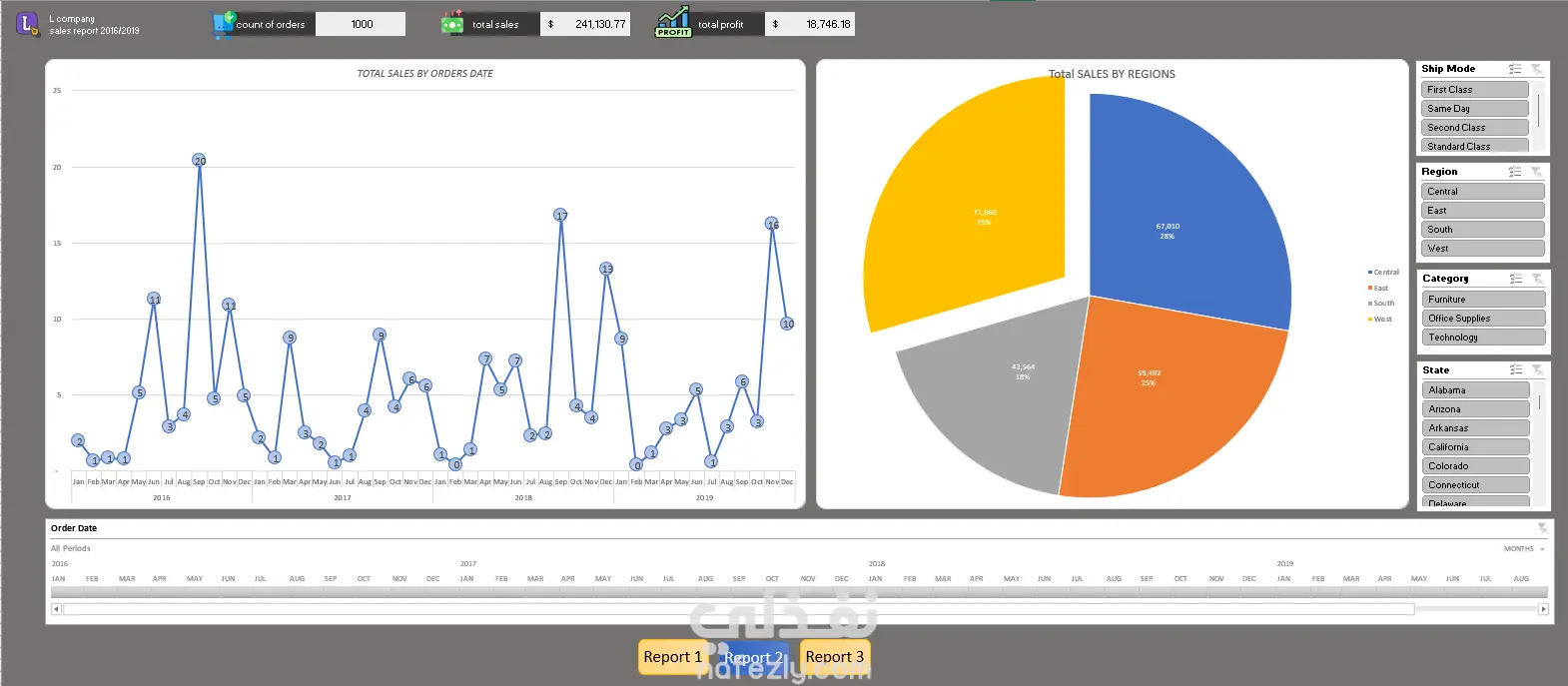Toggle multi-select in Category slicer
The height and width of the screenshot is (686, 1568).
pyautogui.click(x=1516, y=279)
